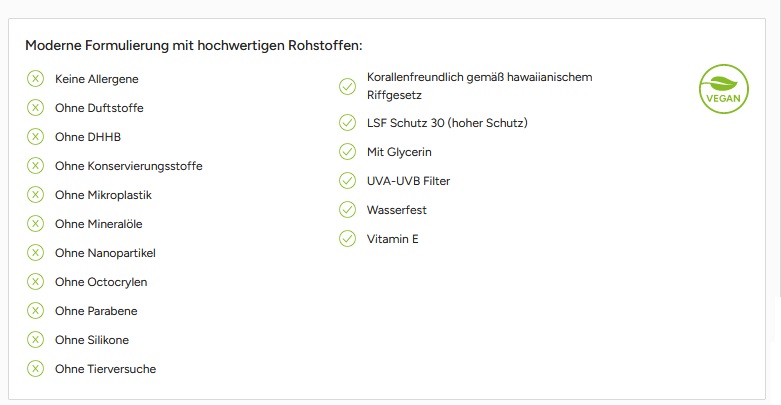781x405 pixels.
Task: Click the X icon beside Ohne Parabene
Action: (x=36, y=310)
